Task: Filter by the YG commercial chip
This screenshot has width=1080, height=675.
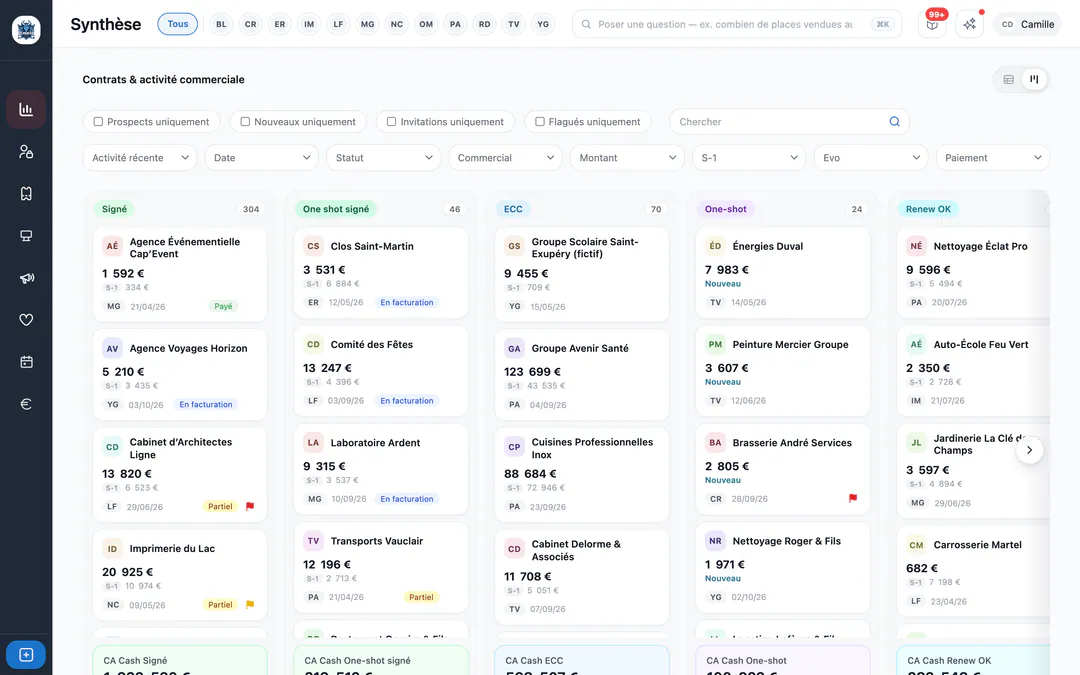Action: (x=543, y=24)
